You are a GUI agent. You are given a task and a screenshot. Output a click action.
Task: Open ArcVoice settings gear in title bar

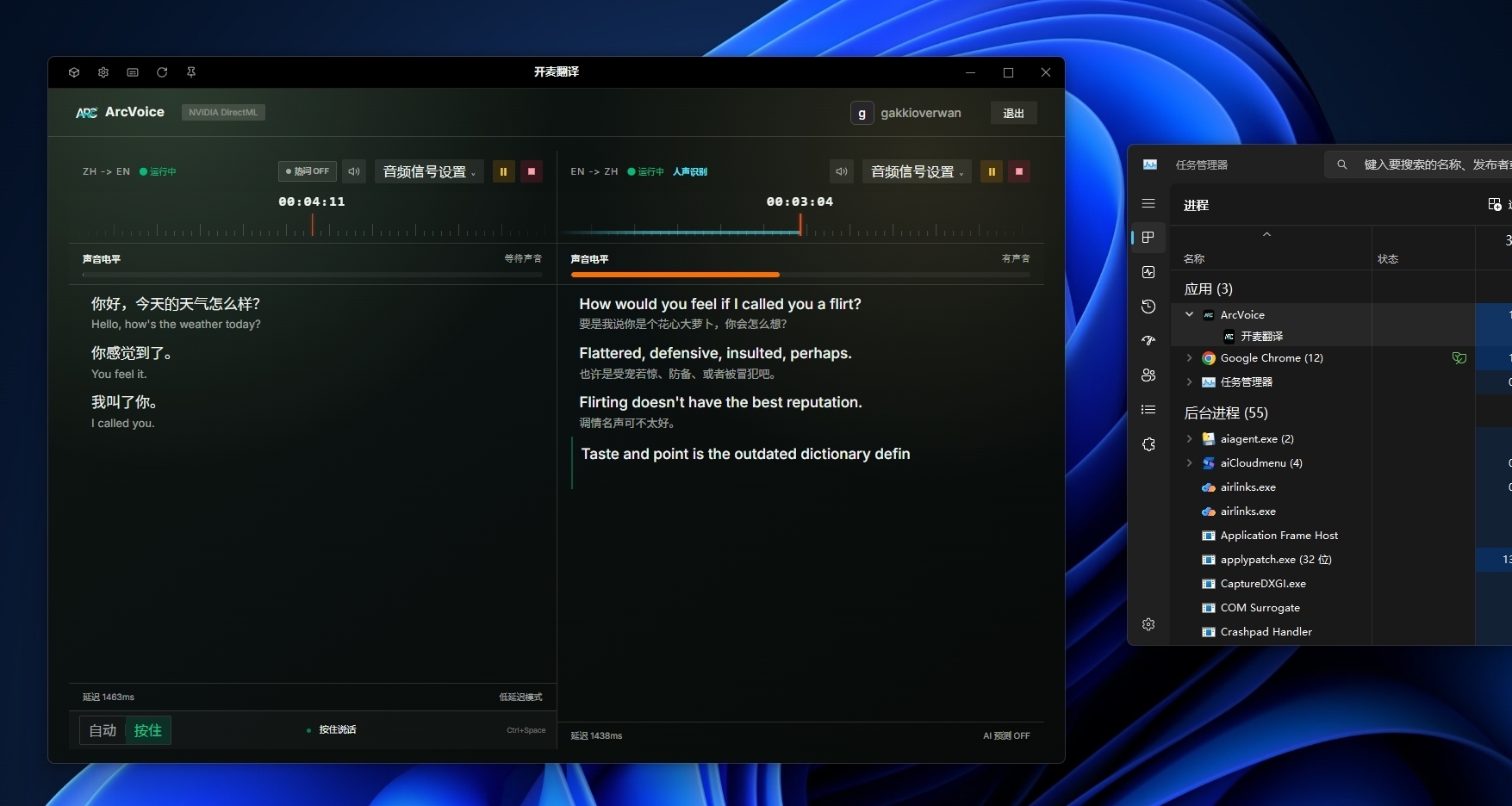[x=103, y=72]
